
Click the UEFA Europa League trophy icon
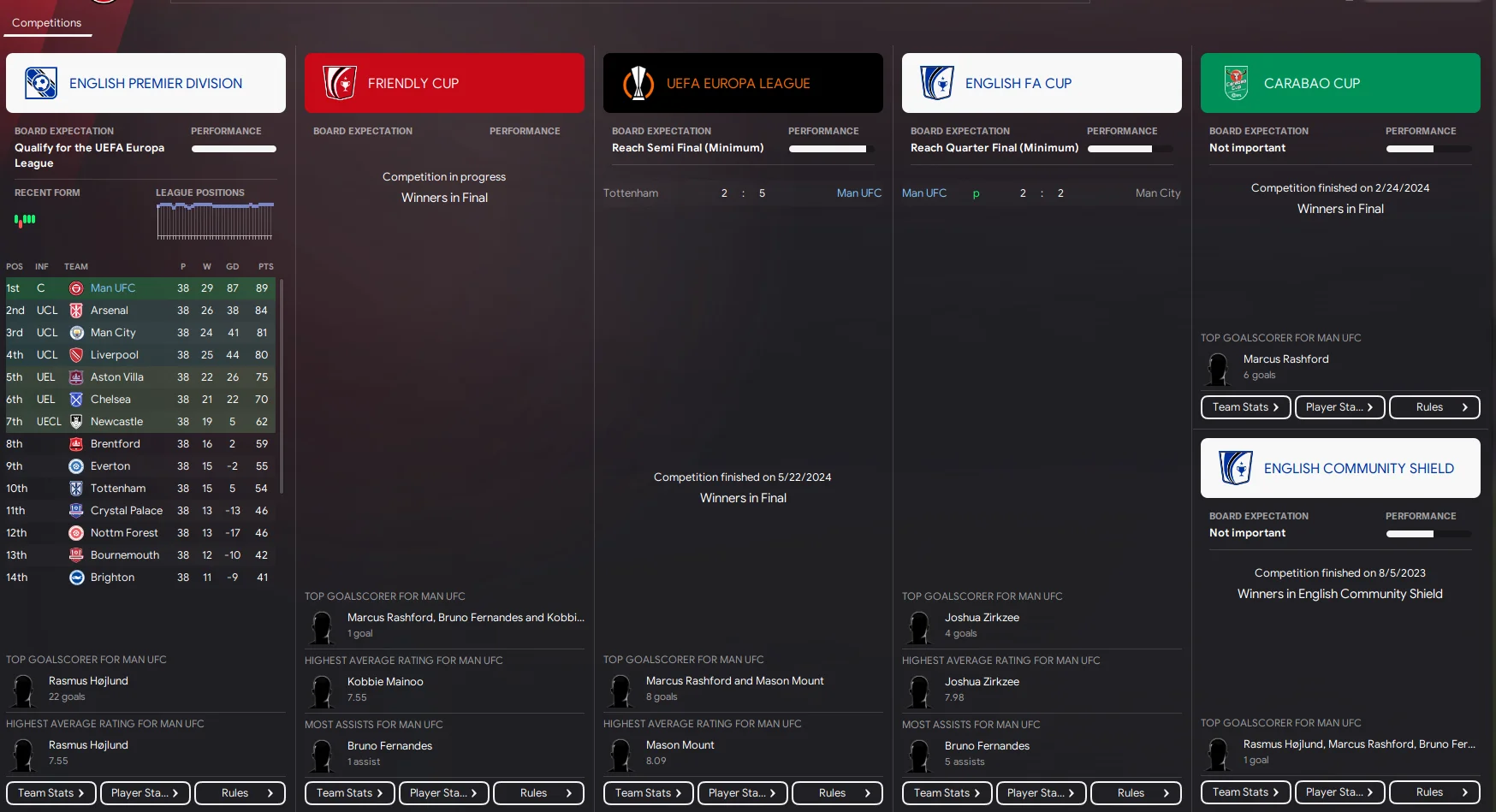click(638, 83)
